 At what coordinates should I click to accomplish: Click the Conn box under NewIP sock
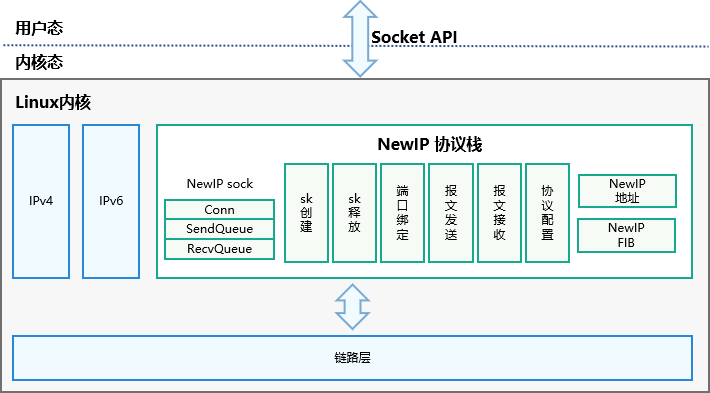pos(219,210)
